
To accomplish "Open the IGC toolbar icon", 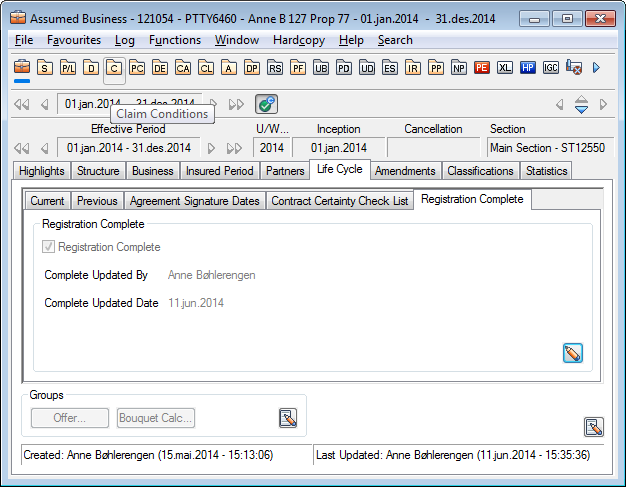I will pos(551,67).
